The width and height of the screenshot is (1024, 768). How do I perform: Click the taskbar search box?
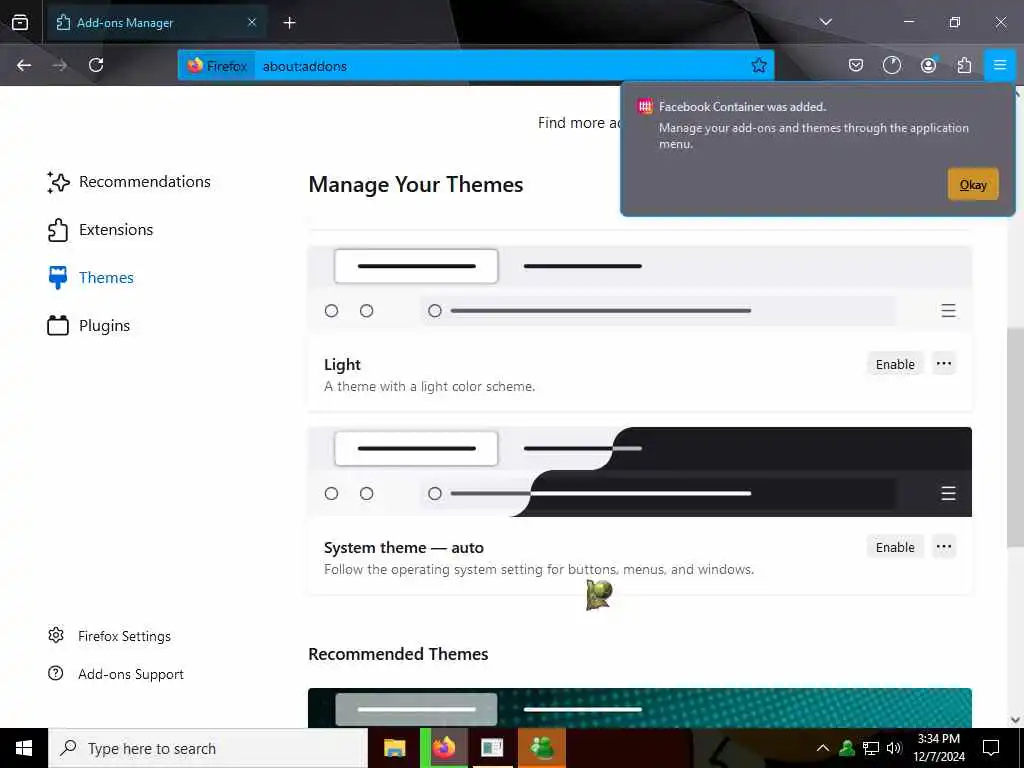pyautogui.click(x=208, y=748)
